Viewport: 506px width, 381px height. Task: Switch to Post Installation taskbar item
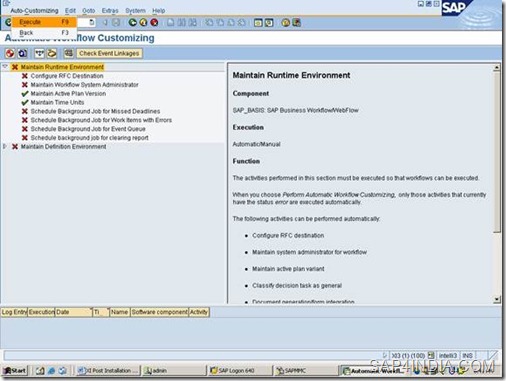pos(108,371)
